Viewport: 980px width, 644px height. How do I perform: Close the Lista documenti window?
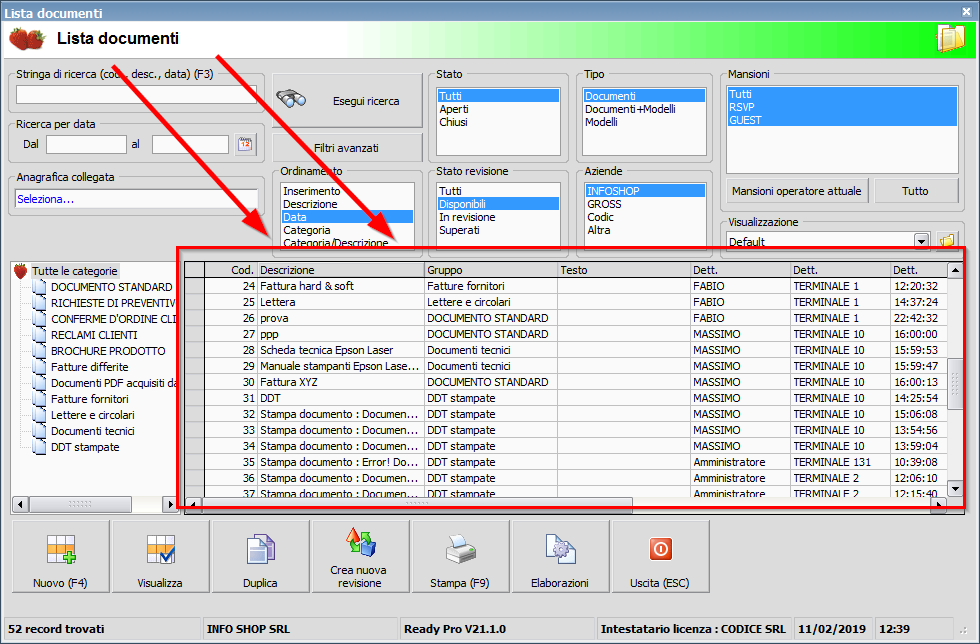966,11
